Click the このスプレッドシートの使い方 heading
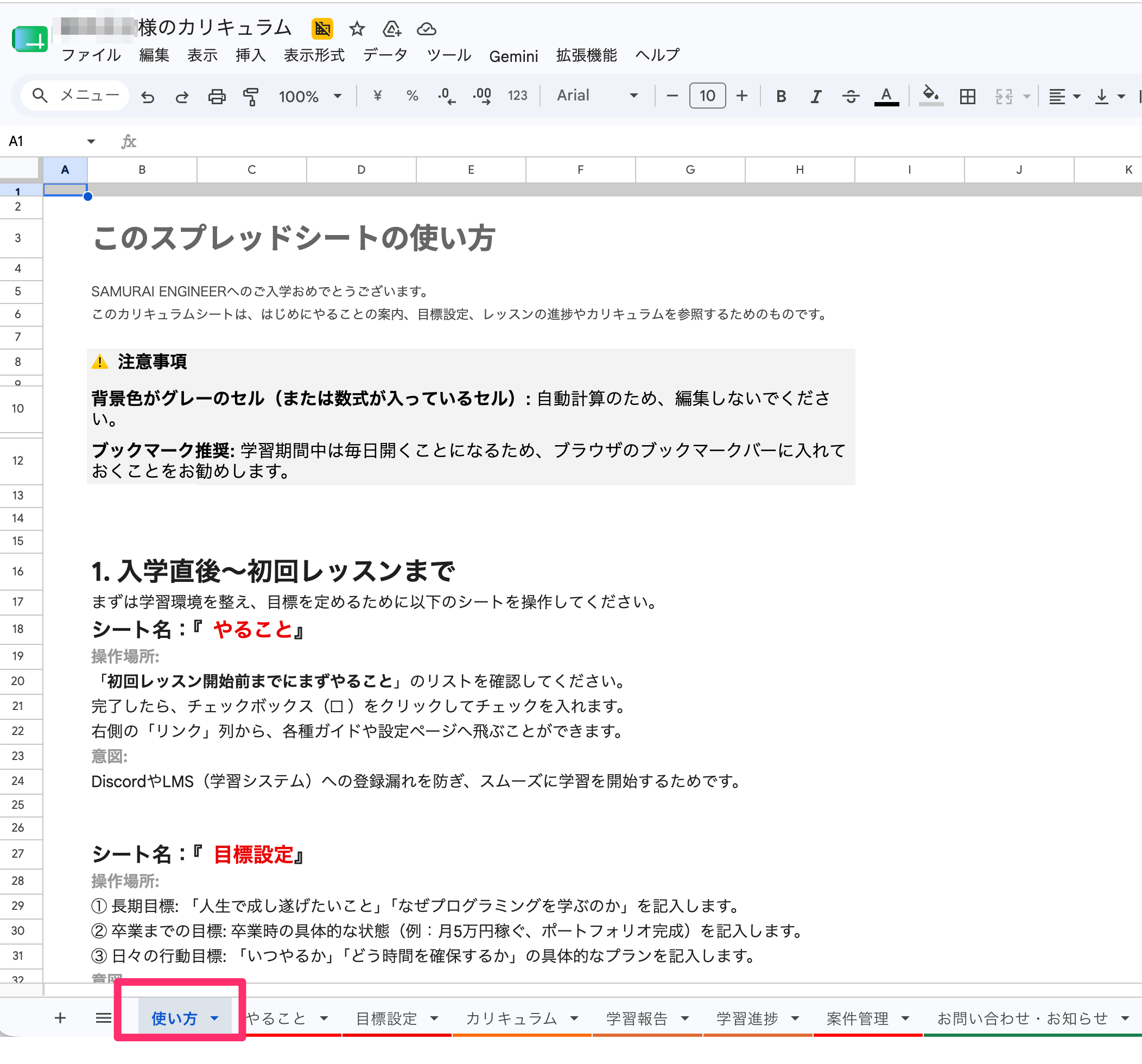Viewport: 1142px width, 1064px height. tap(294, 238)
